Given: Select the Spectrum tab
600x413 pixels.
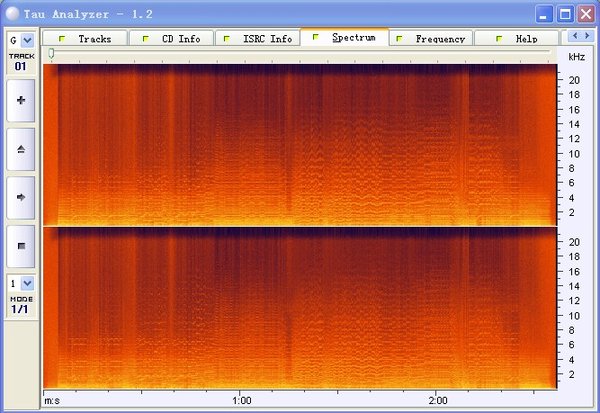Looking at the screenshot, I should click(x=344, y=37).
